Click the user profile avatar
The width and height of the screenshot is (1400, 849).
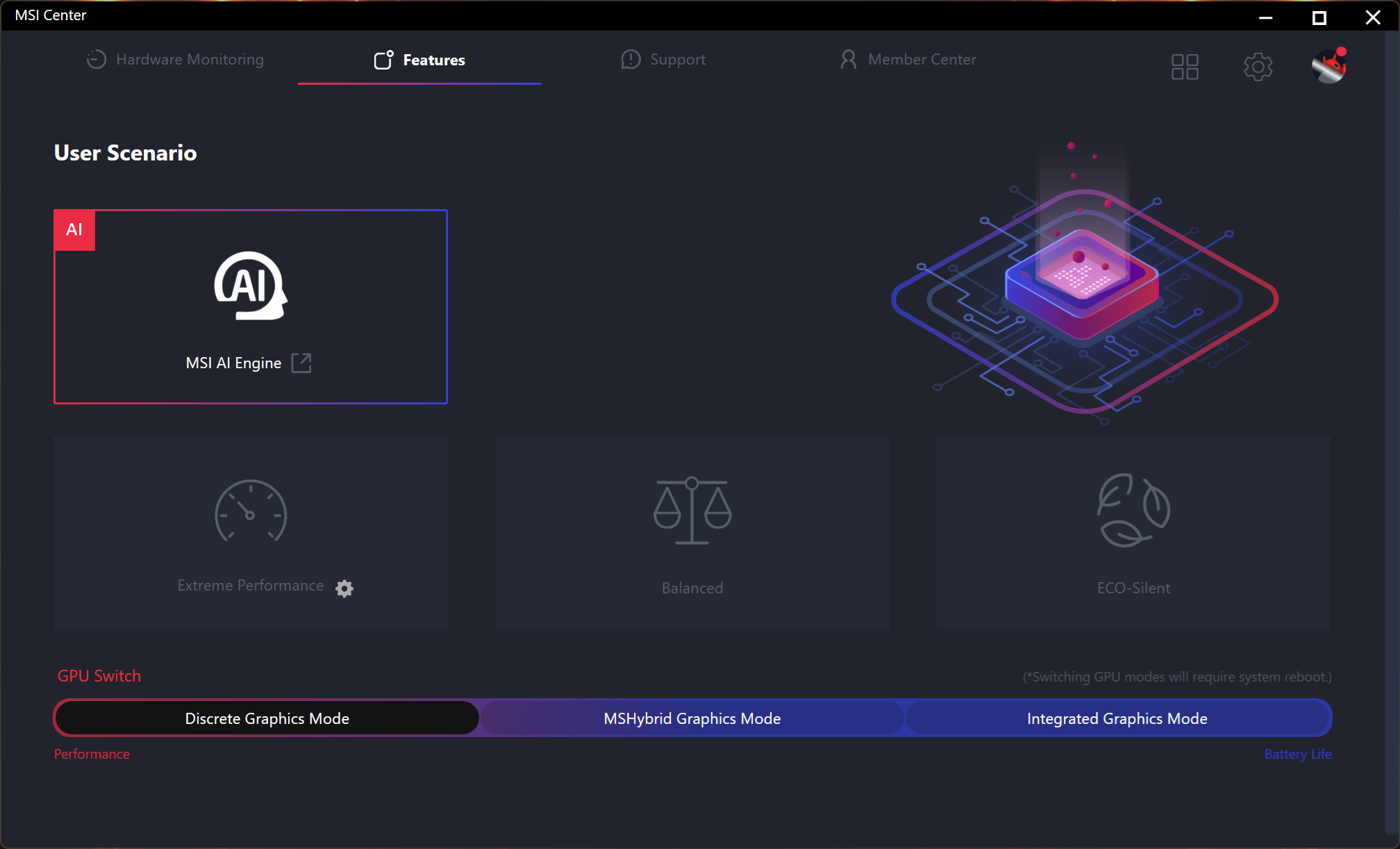1329,66
